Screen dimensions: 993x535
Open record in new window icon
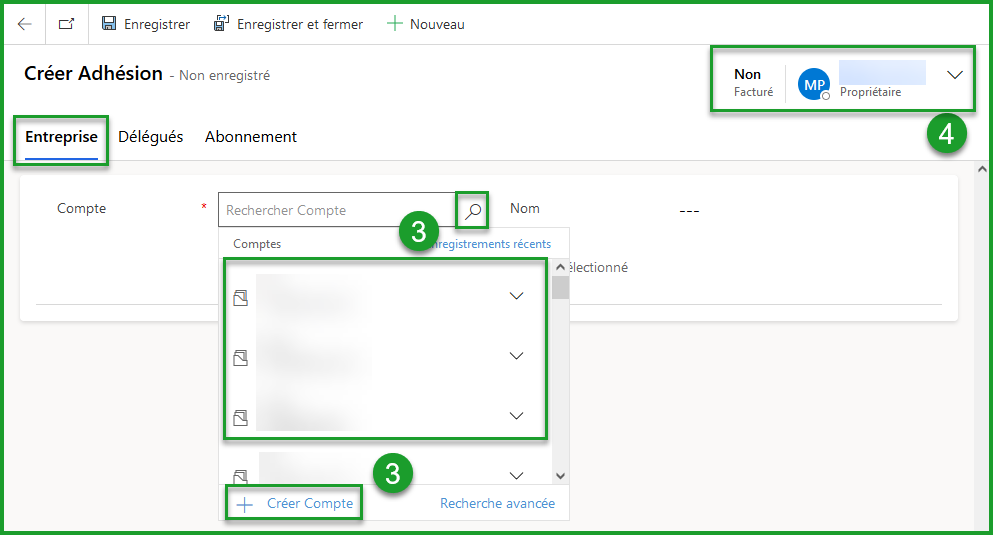click(66, 24)
